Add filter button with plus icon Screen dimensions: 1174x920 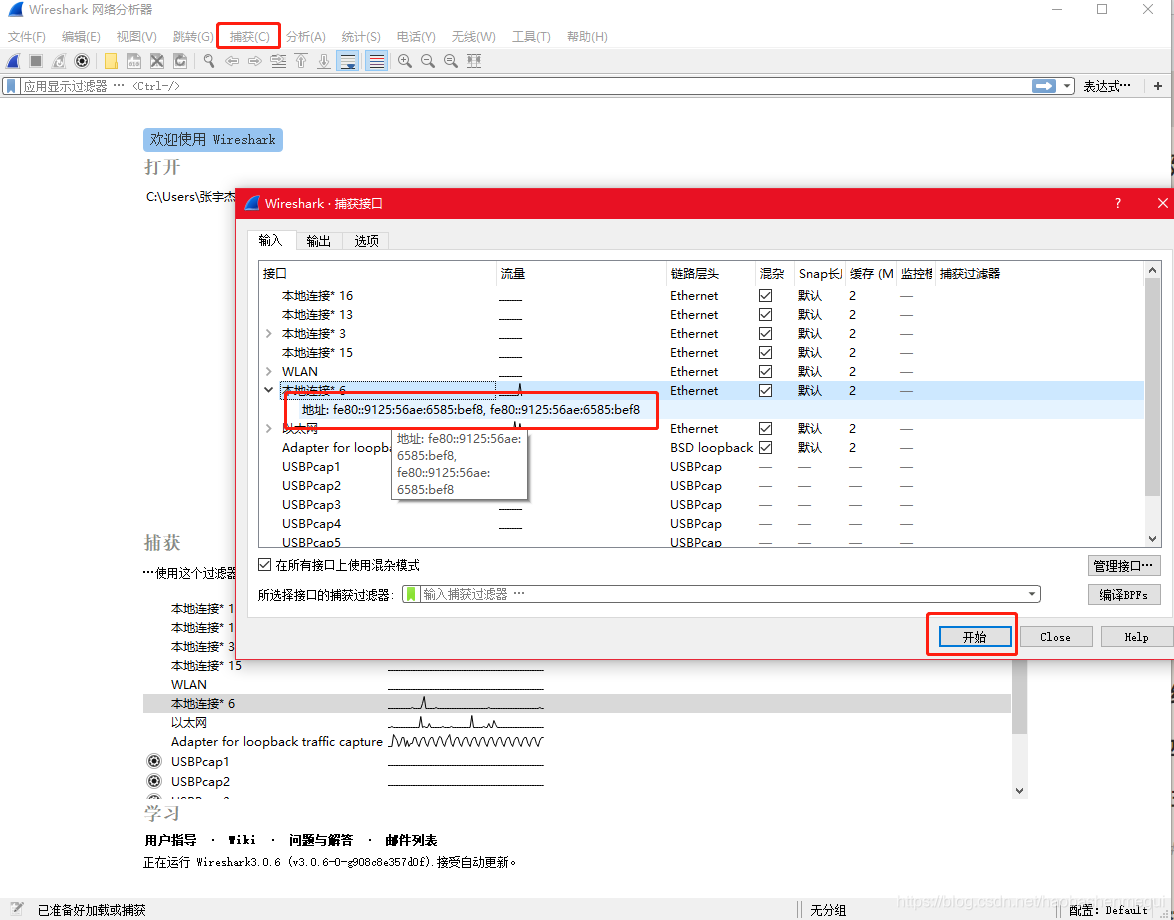tap(1158, 86)
